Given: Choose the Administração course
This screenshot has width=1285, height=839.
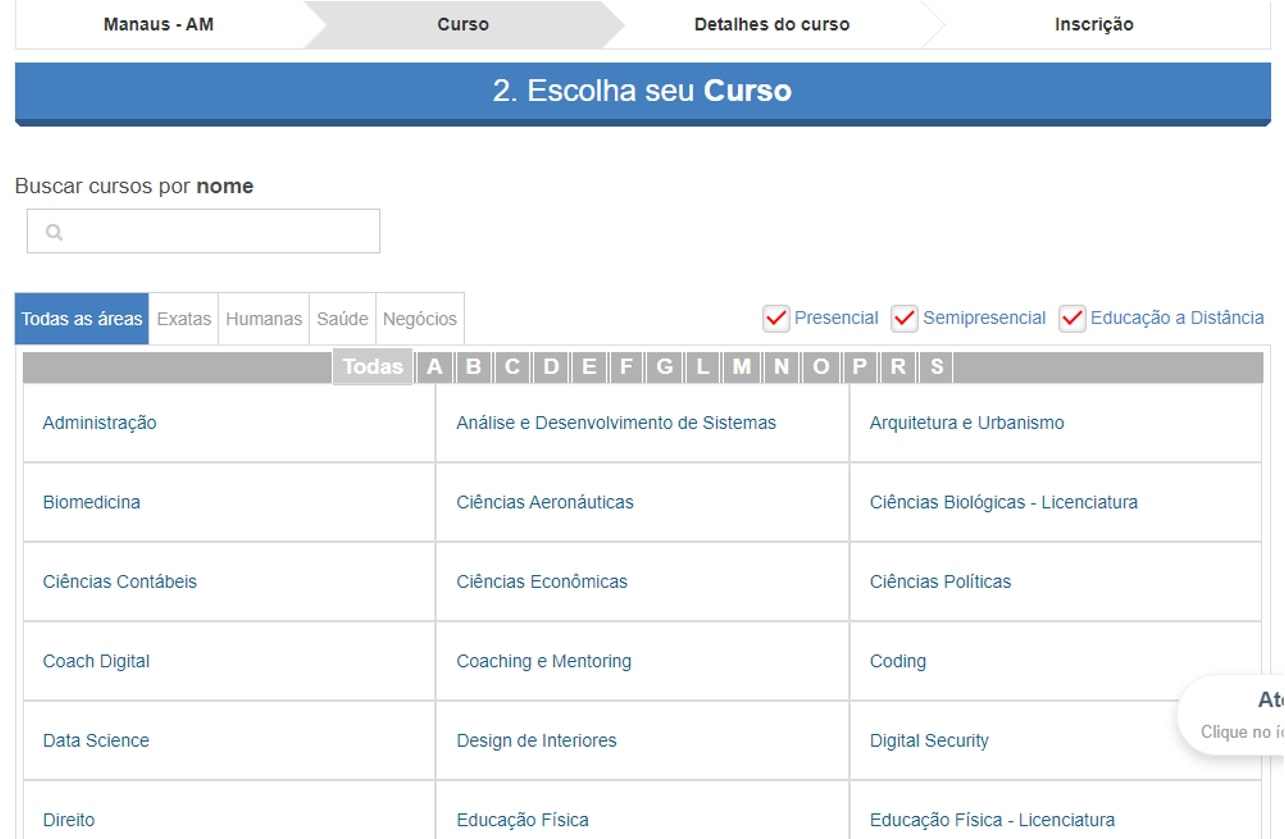Looking at the screenshot, I should 100,423.
